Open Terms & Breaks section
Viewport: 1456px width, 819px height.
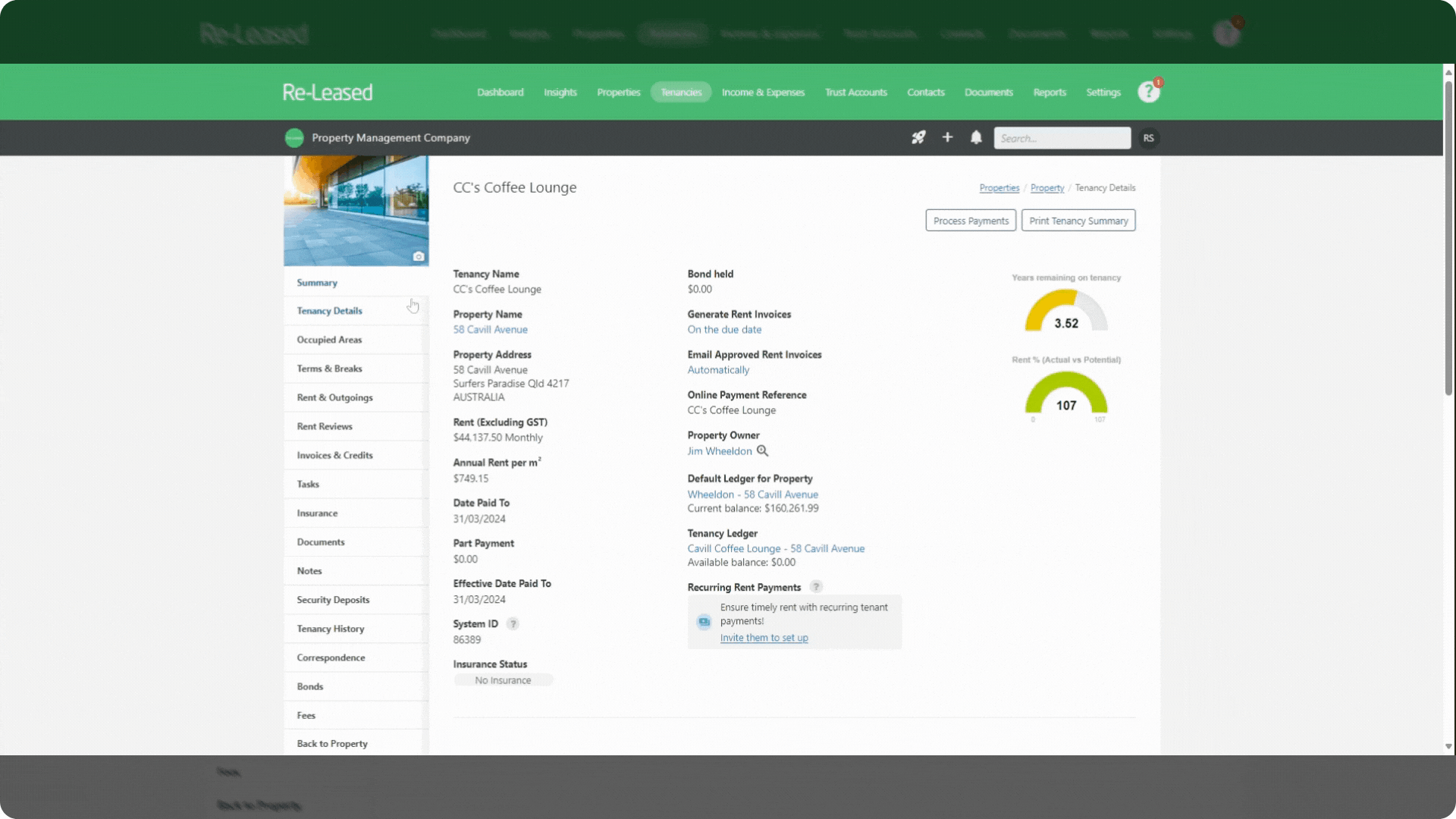click(356, 369)
